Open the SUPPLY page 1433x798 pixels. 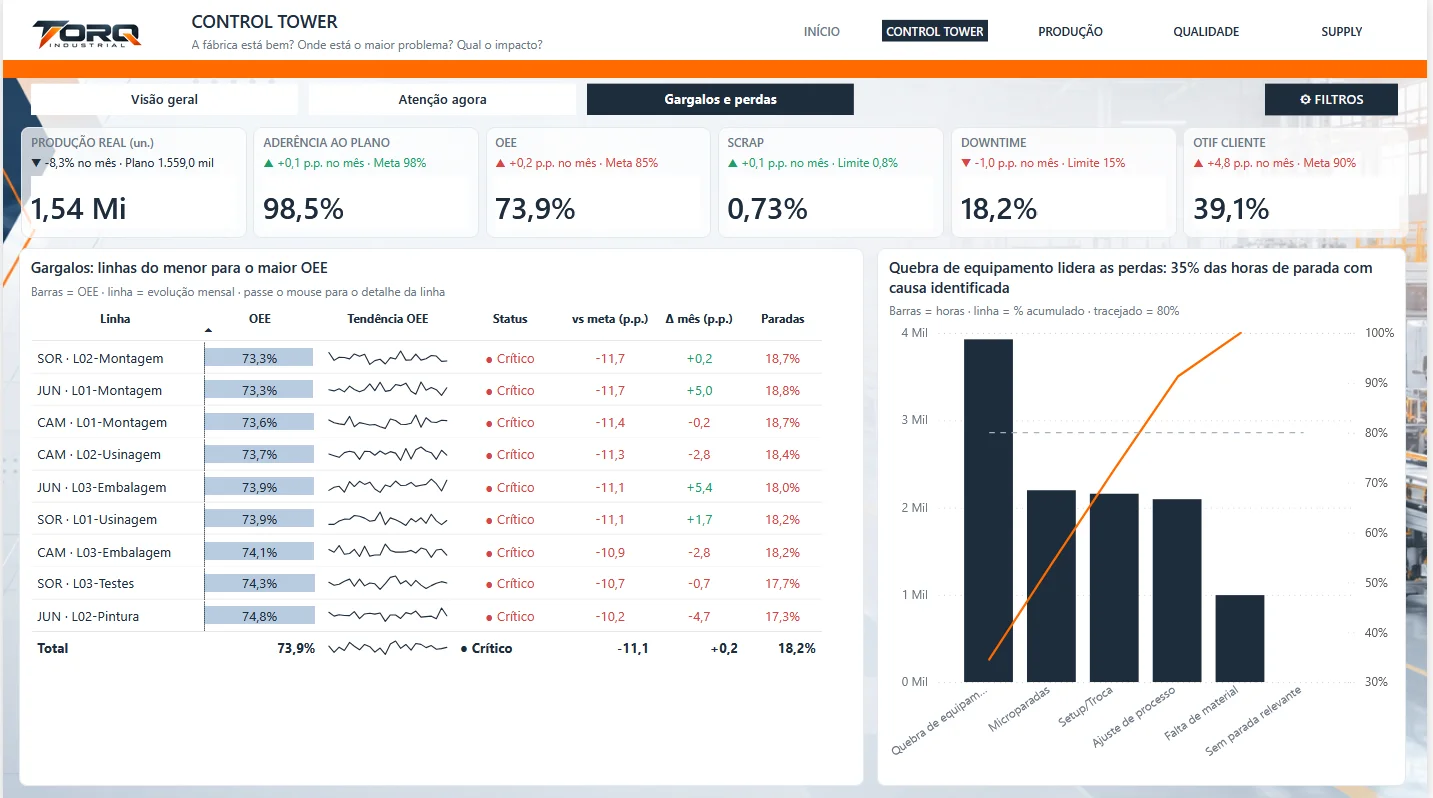(x=1341, y=31)
